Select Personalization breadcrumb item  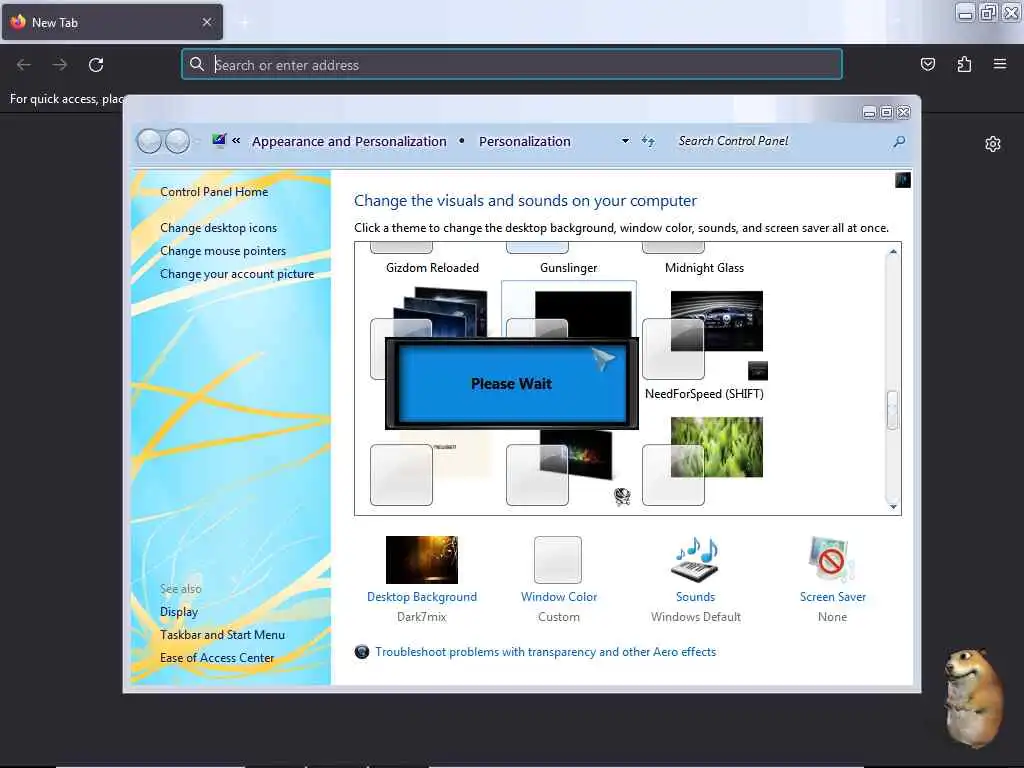point(524,142)
